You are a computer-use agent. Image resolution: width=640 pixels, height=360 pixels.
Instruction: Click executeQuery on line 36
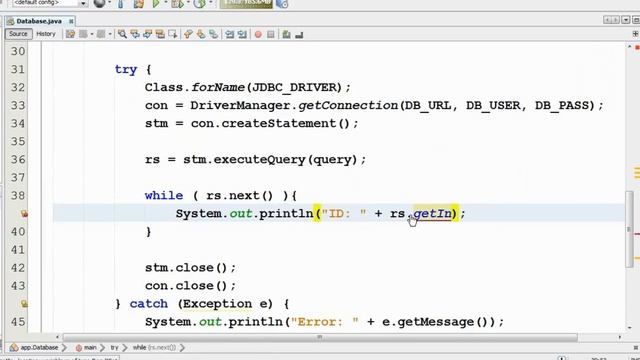259,160
